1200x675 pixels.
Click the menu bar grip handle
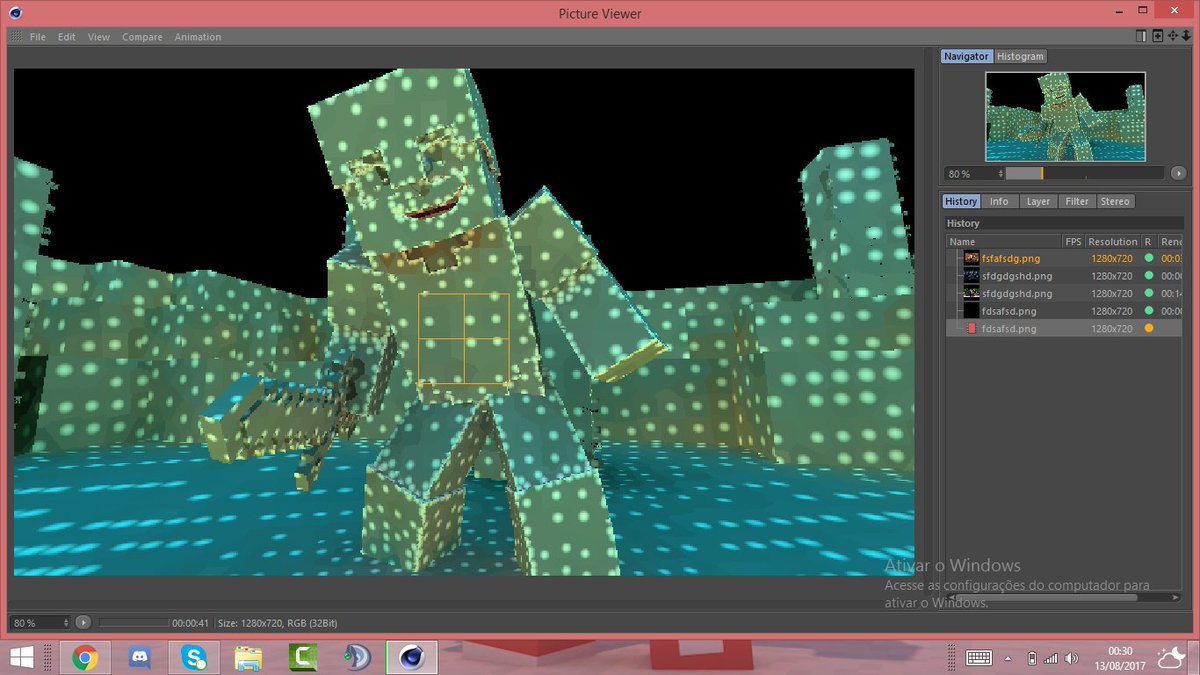[x=14, y=37]
